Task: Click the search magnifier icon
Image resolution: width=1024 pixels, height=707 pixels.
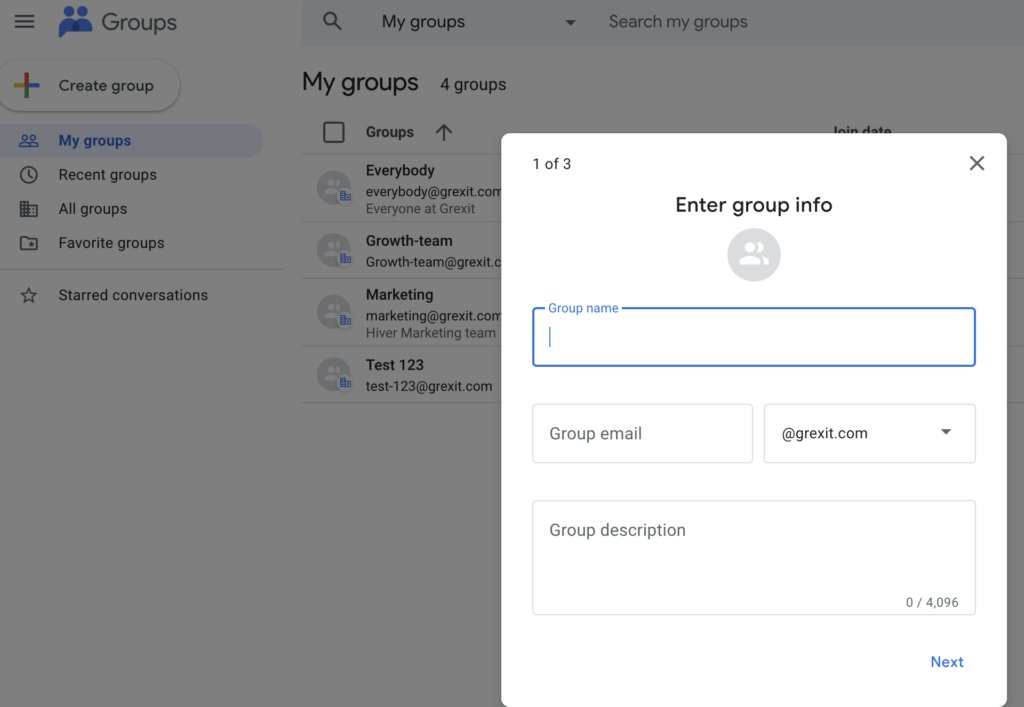Action: pos(330,20)
